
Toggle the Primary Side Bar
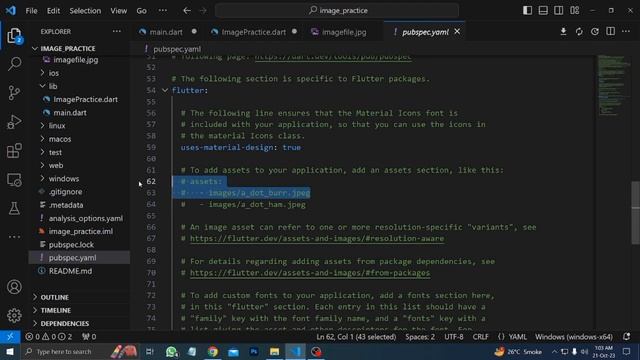pos(527,10)
